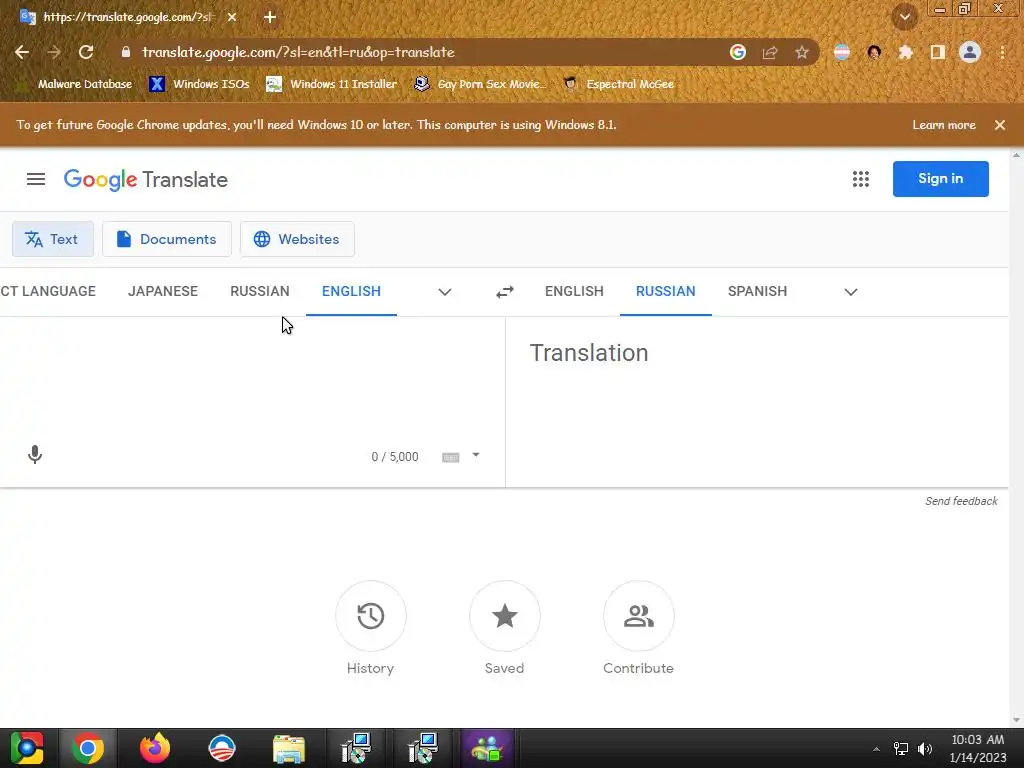Share this page icon in address bar

pyautogui.click(x=770, y=52)
